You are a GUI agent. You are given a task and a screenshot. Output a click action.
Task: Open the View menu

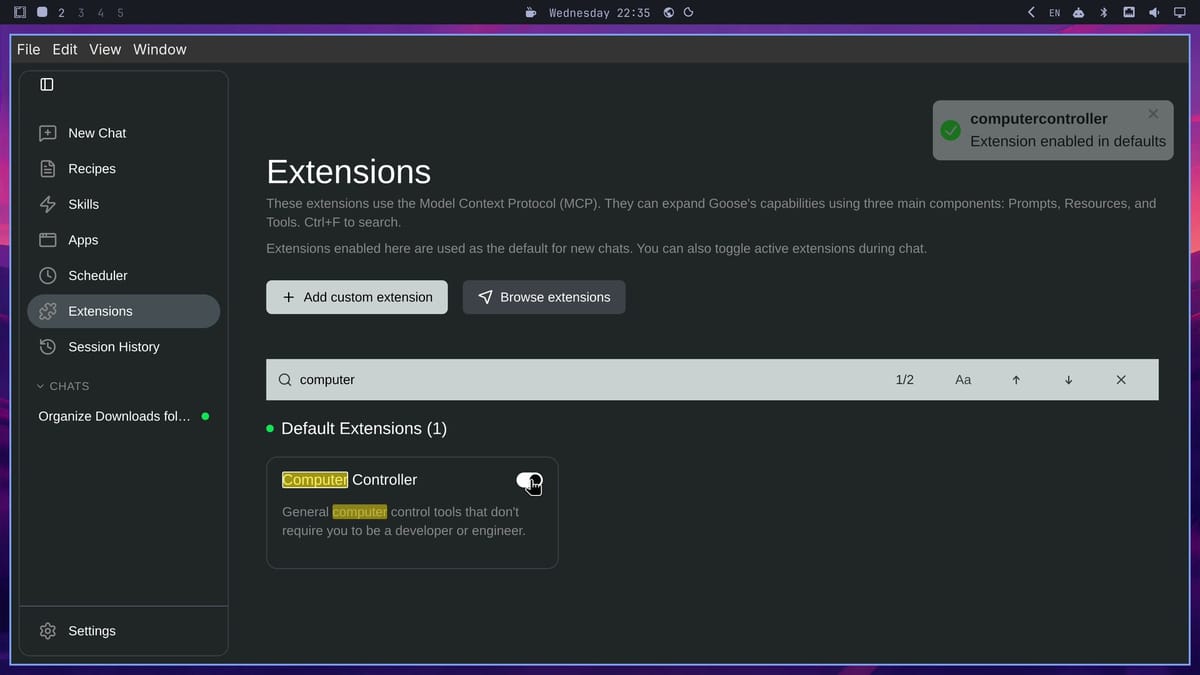[105, 49]
